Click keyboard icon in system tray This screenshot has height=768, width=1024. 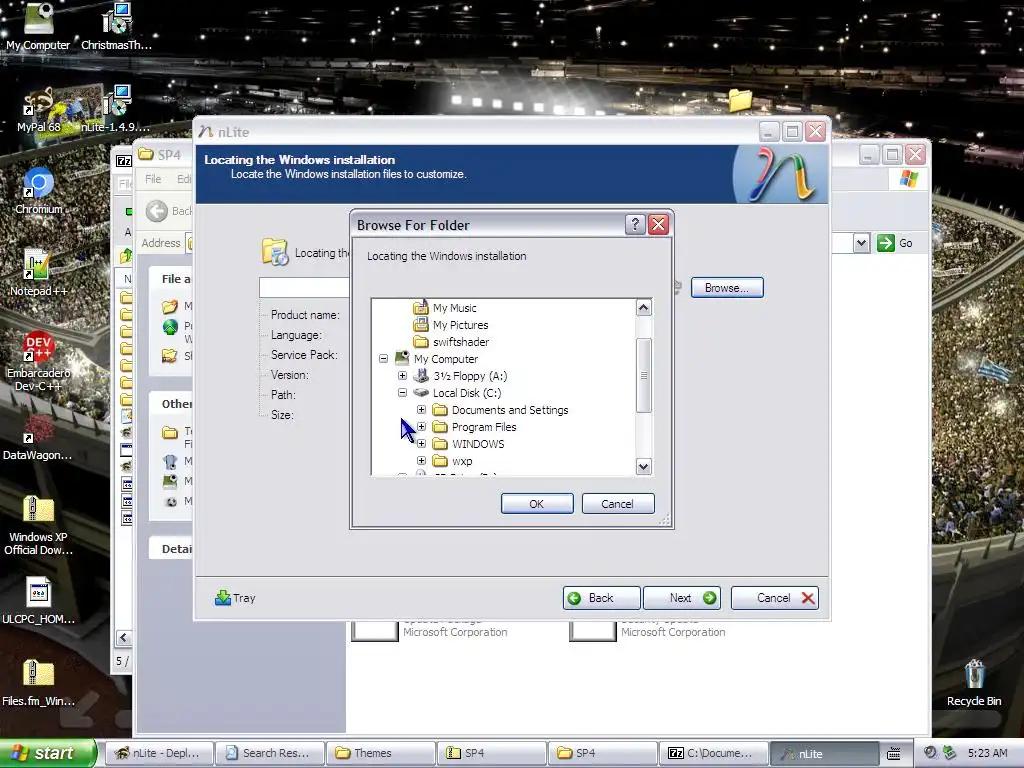894,754
